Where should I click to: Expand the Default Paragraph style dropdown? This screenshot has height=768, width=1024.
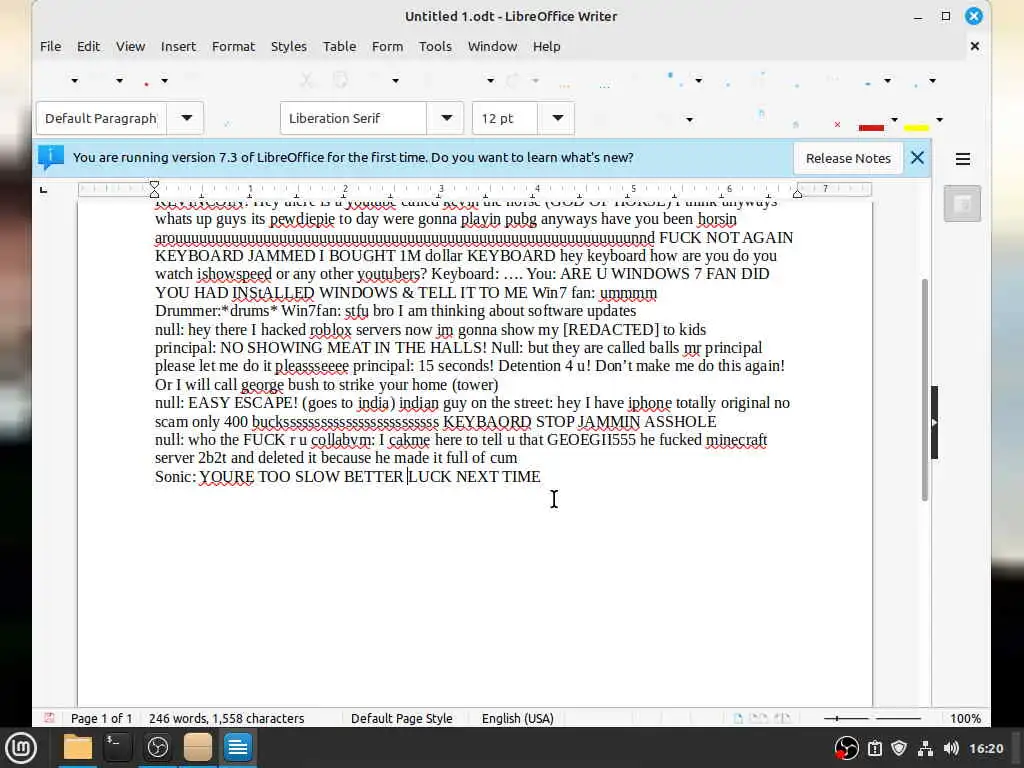(186, 118)
